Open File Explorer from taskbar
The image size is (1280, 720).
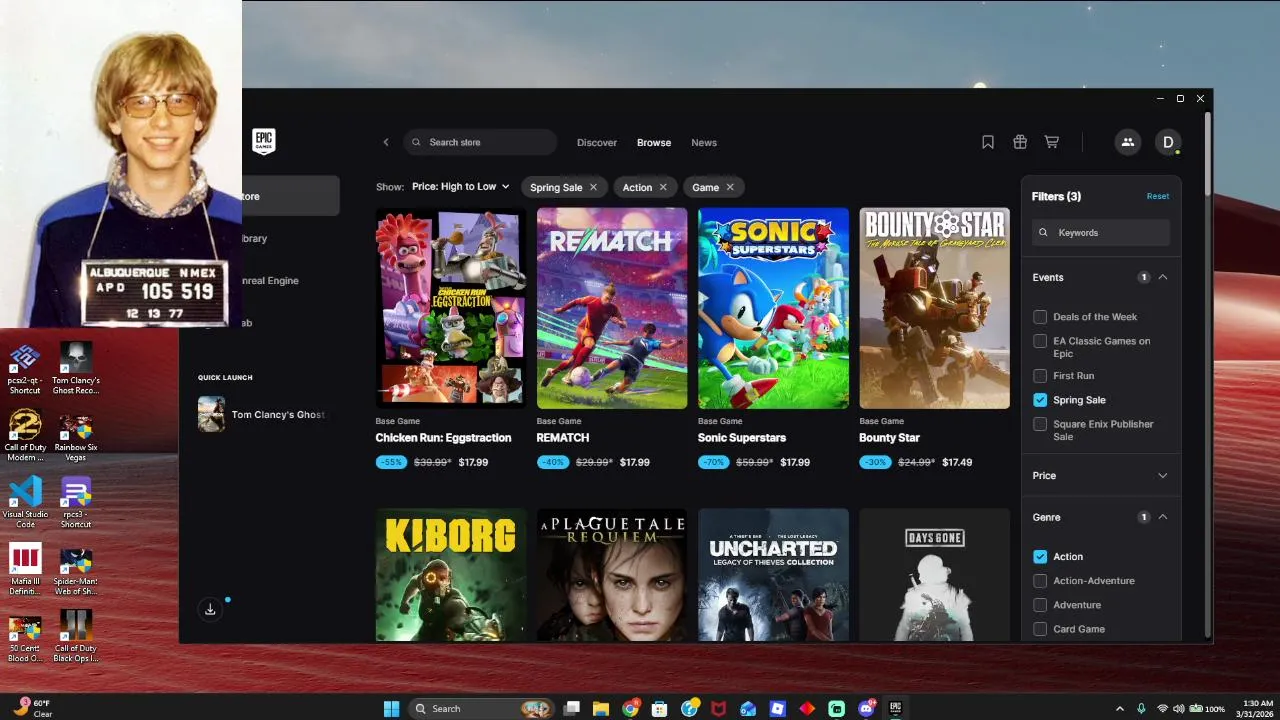tap(601, 708)
